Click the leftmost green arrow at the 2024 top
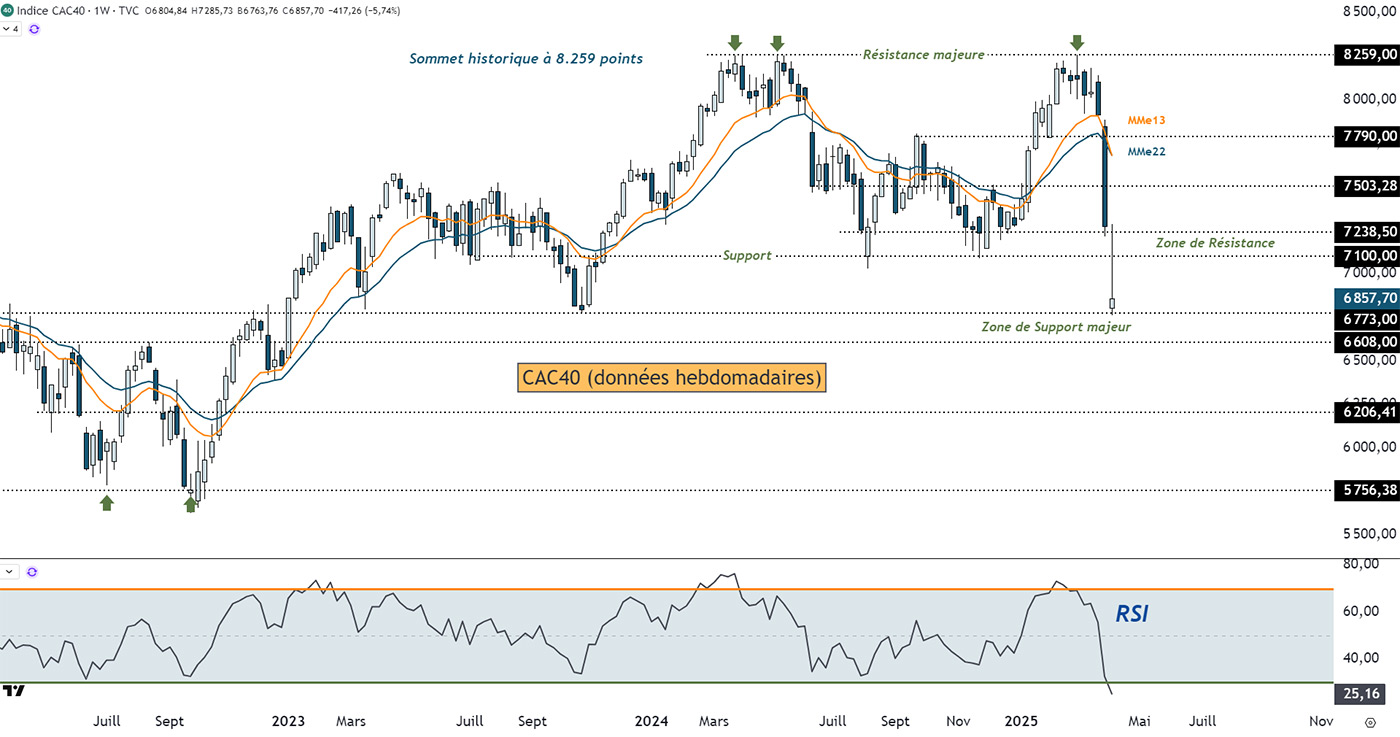The height and width of the screenshot is (737, 1400). coord(735,42)
